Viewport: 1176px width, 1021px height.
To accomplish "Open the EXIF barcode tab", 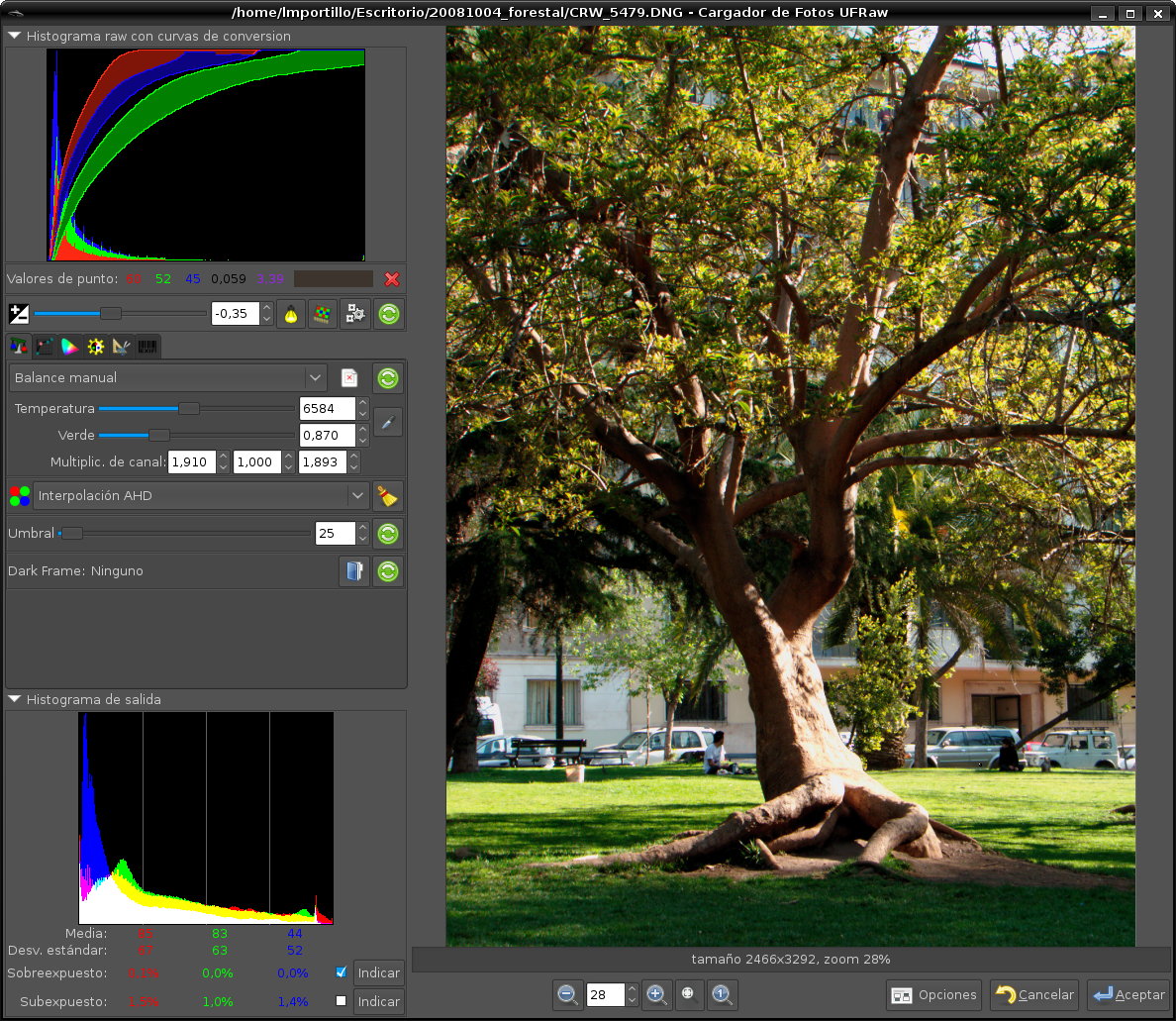I will click(x=147, y=346).
